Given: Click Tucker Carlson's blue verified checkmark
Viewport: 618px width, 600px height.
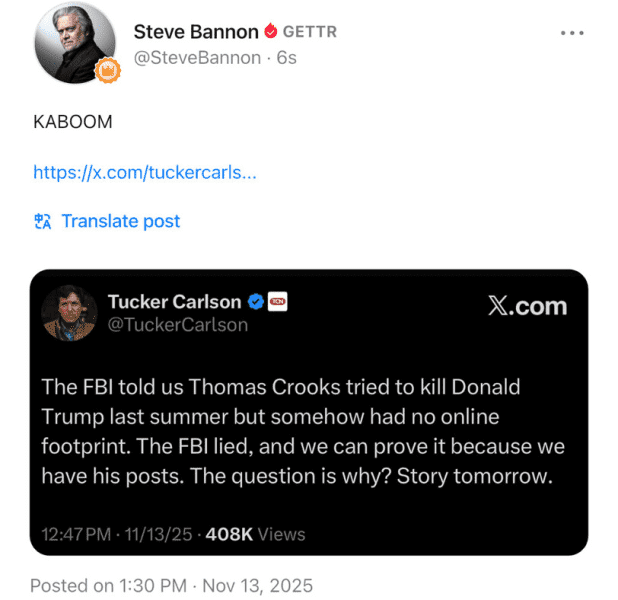Looking at the screenshot, I should (256, 302).
